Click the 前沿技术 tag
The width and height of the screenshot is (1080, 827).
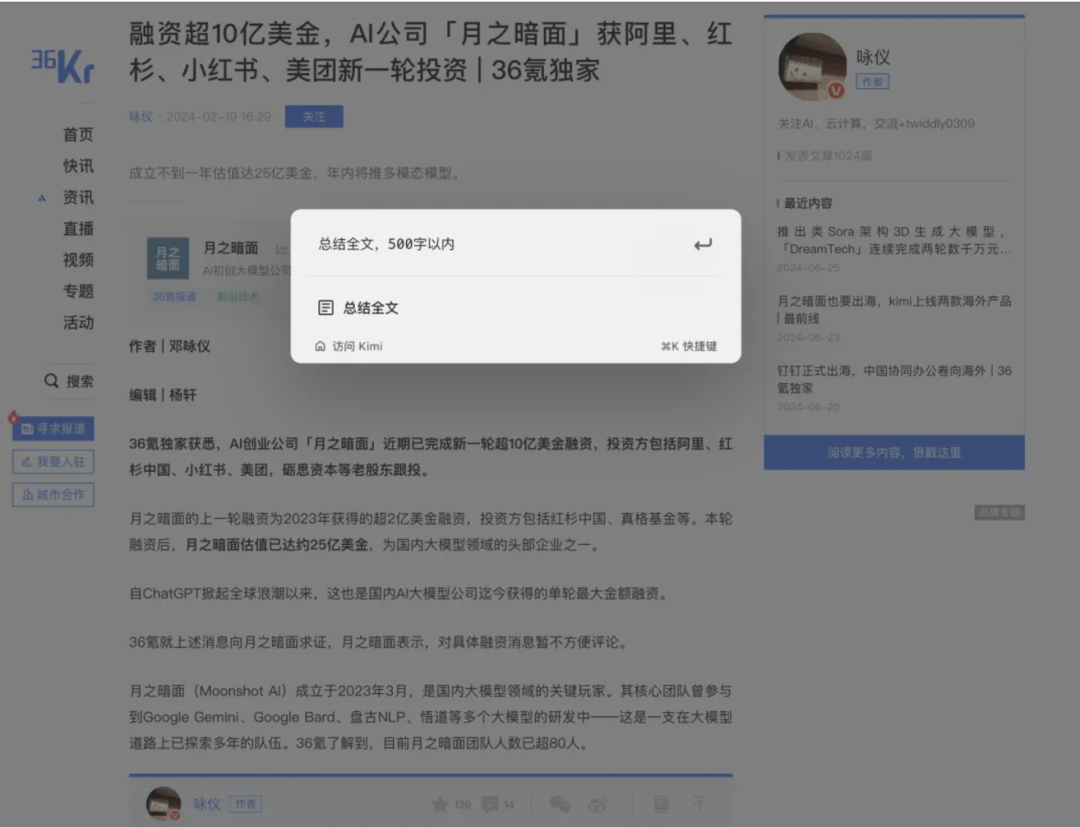[x=238, y=297]
